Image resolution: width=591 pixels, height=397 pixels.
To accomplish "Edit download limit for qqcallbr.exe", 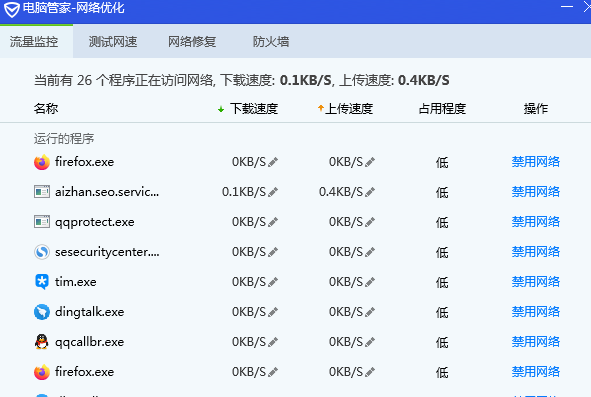I will pyautogui.click(x=273, y=342).
